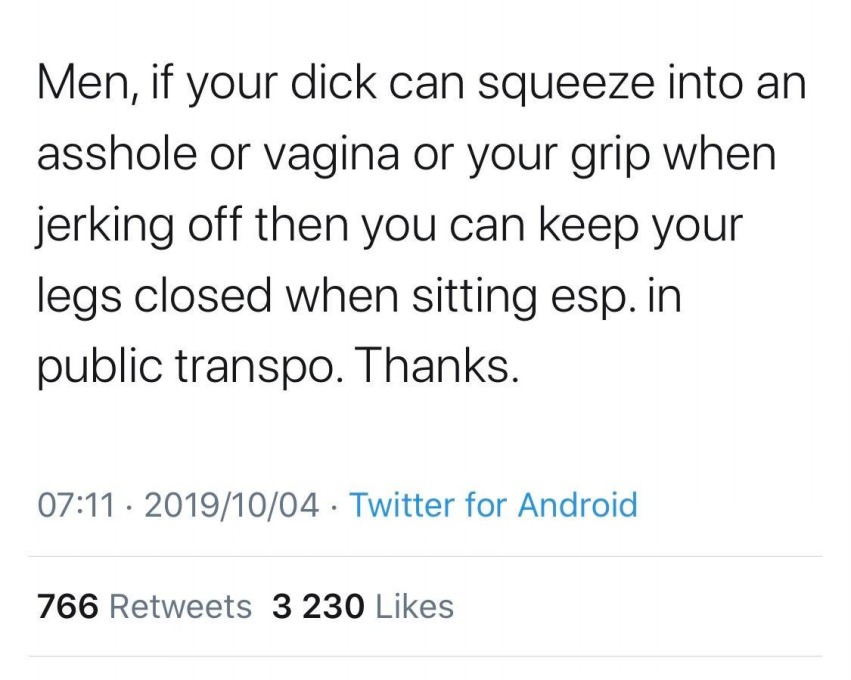Click the number 3 230 in likes count

[x=318, y=607]
